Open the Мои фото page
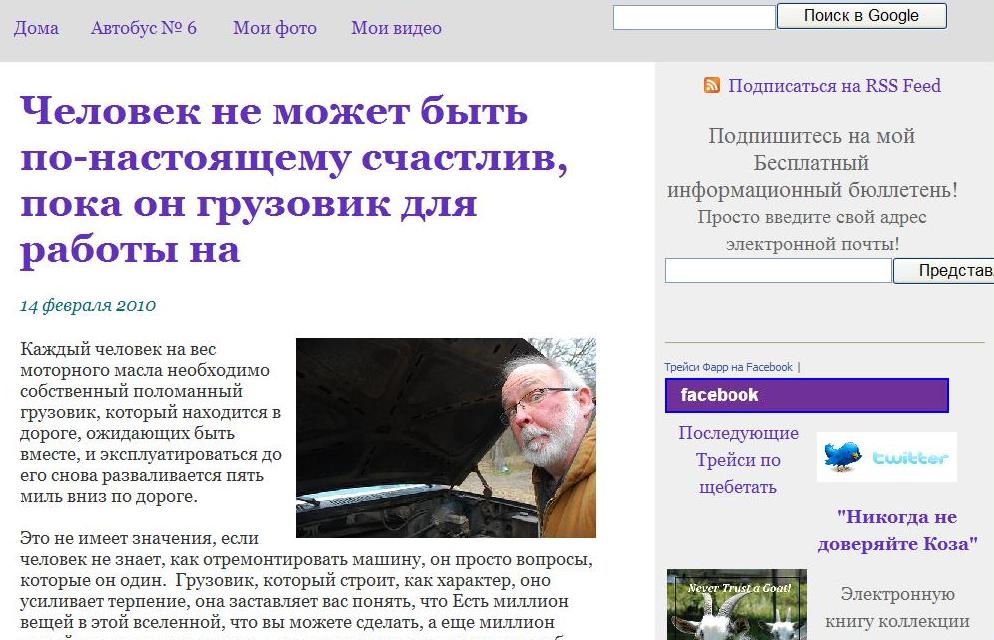 pyautogui.click(x=275, y=29)
